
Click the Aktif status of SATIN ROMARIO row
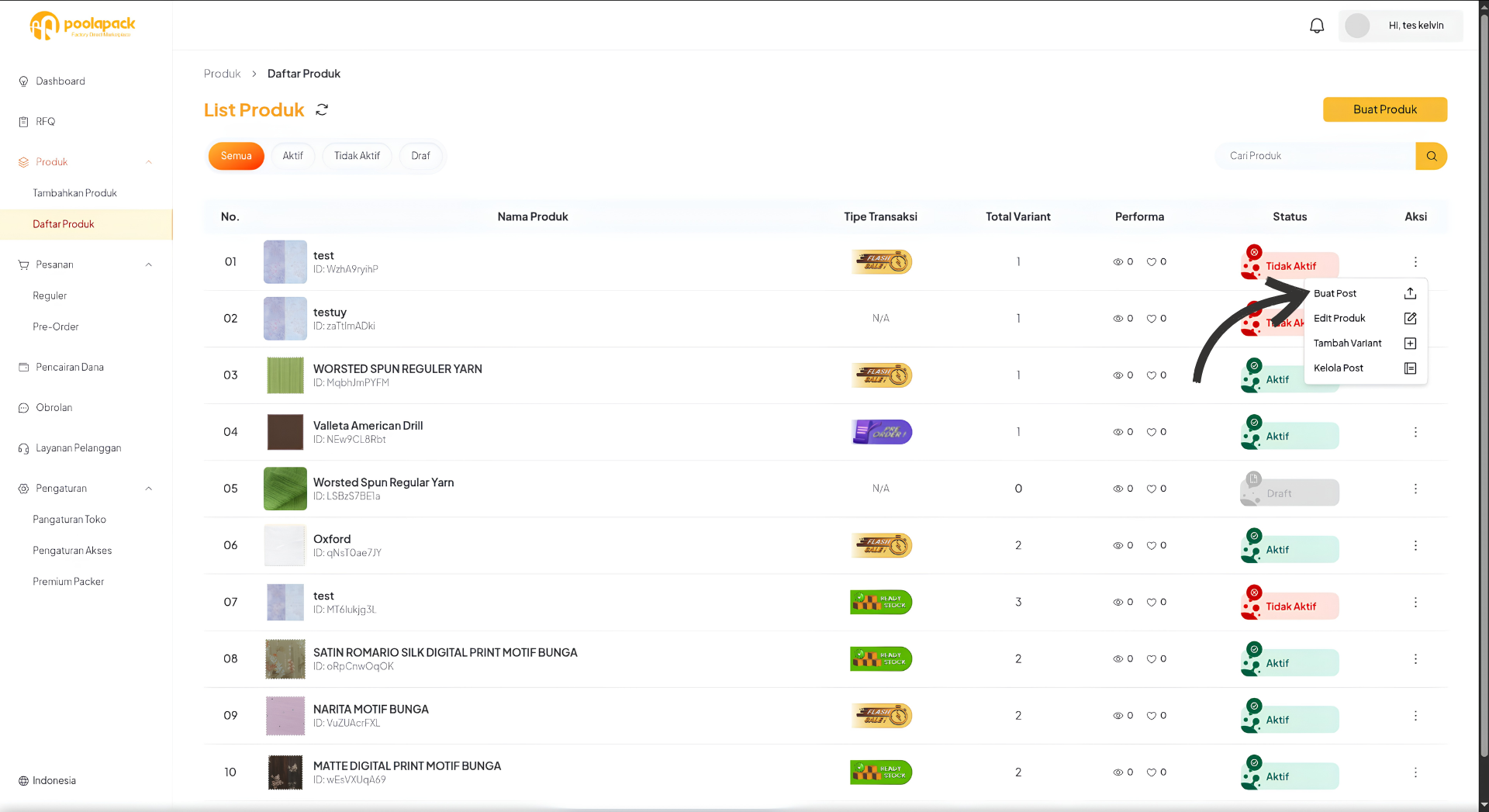1290,661
